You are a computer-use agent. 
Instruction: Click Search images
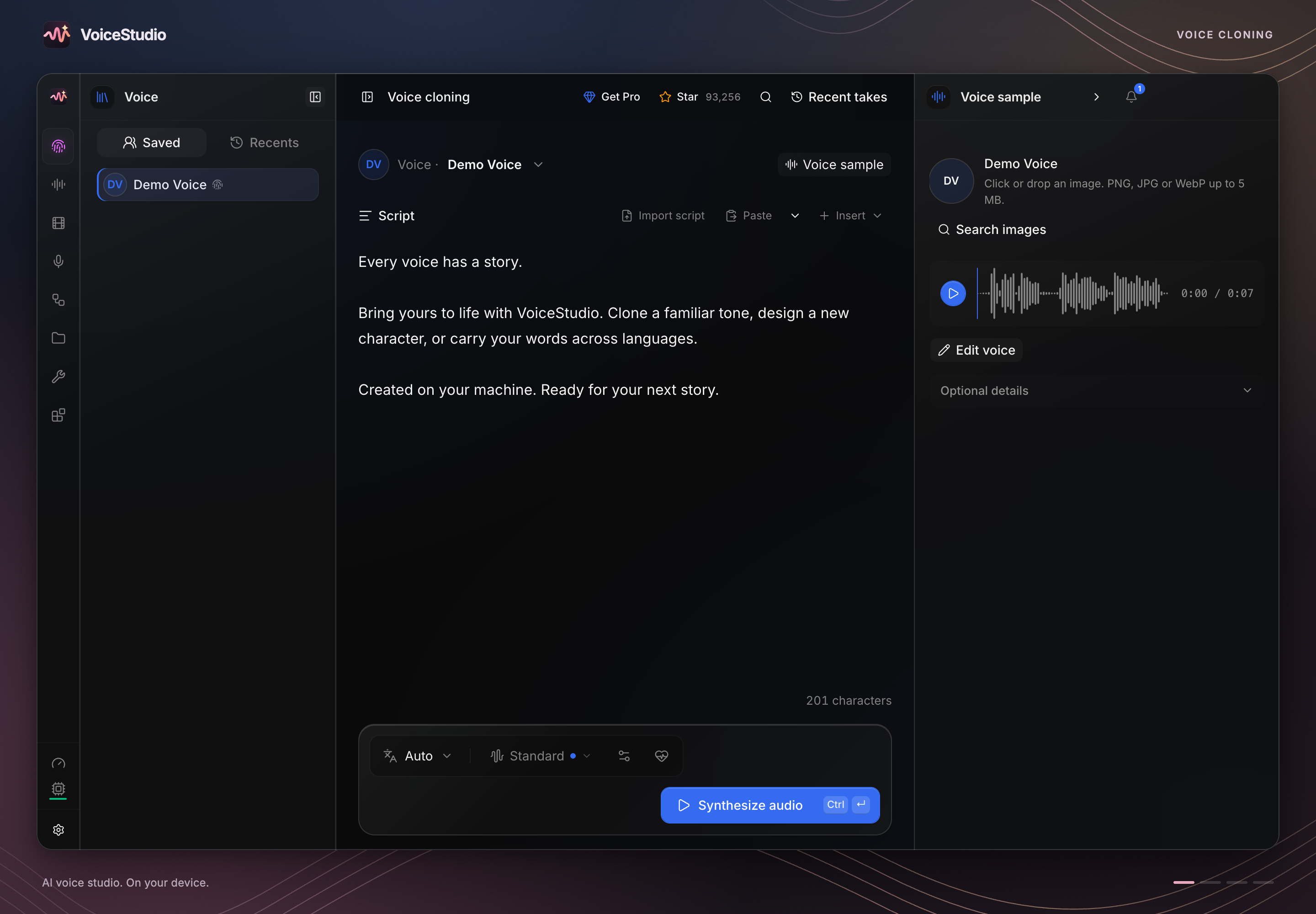point(992,230)
